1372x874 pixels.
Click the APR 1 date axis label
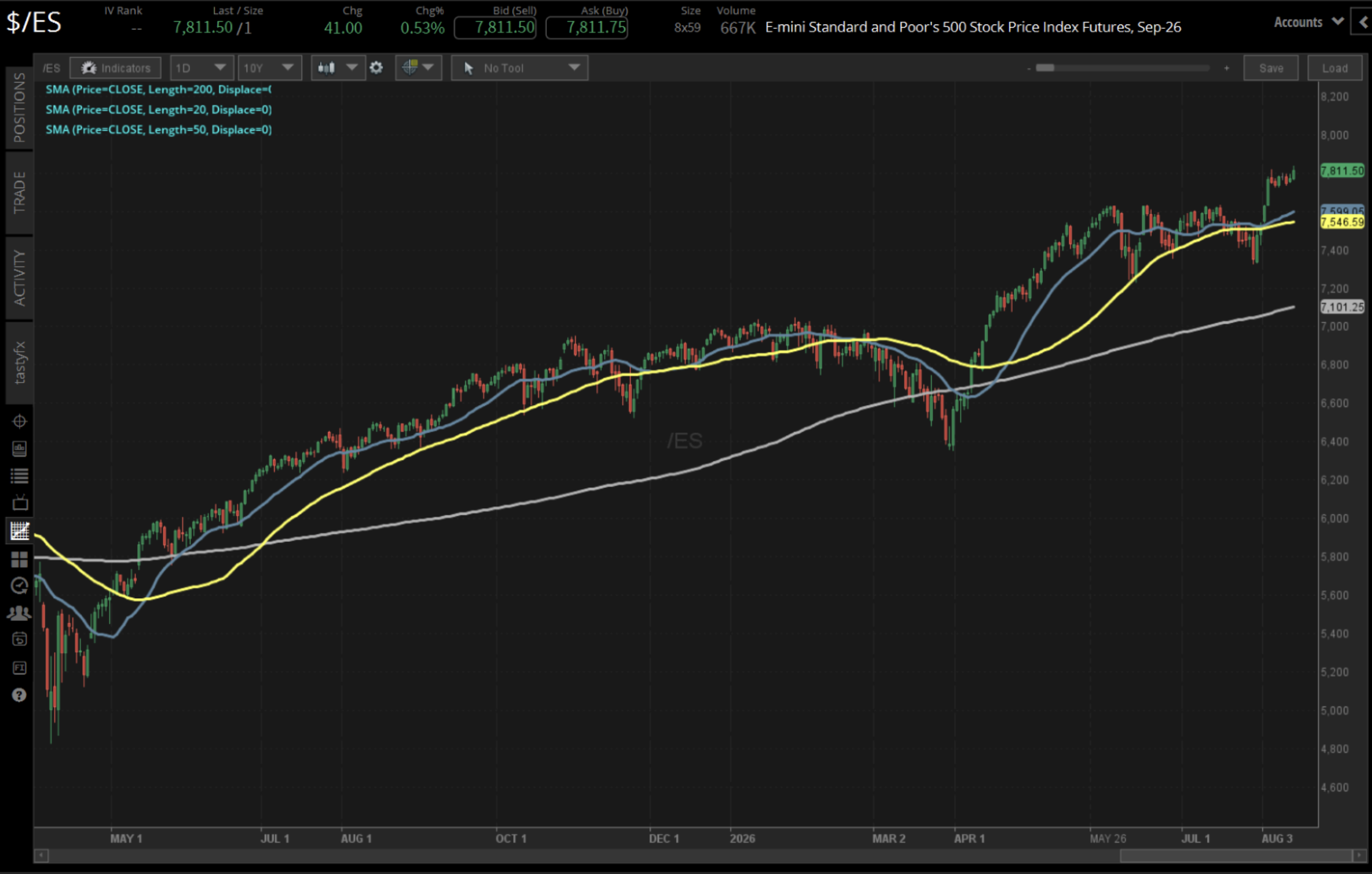click(969, 838)
